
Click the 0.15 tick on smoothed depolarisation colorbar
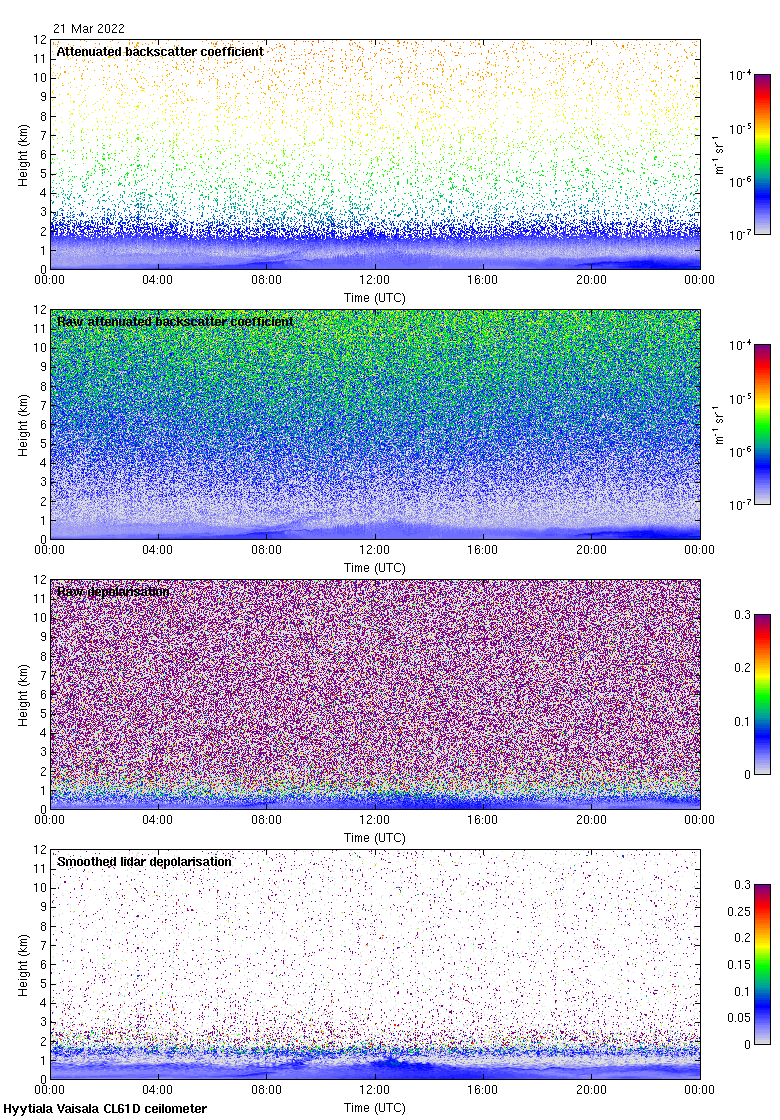739,964
